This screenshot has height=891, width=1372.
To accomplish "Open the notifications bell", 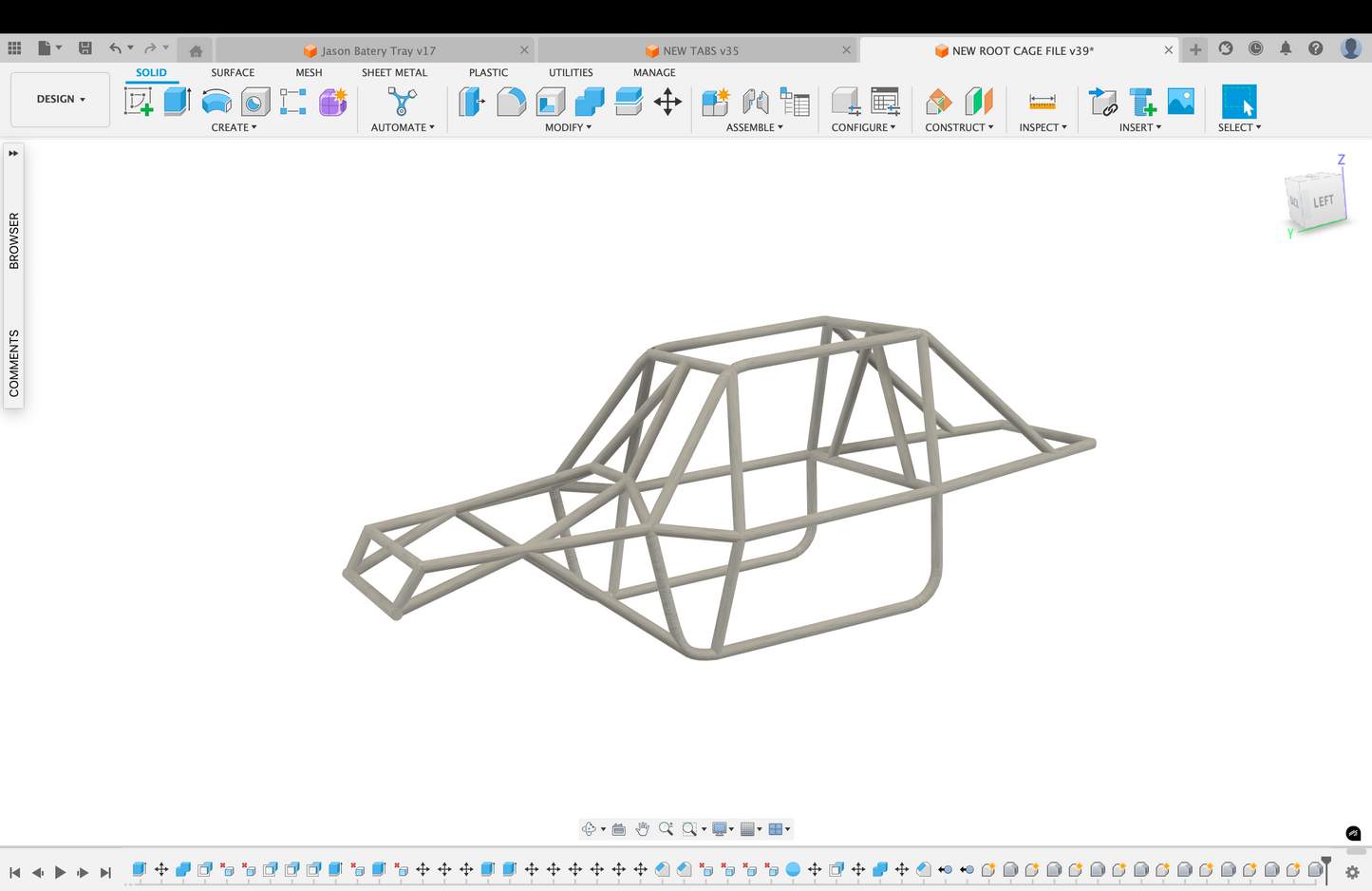I will click(1286, 48).
